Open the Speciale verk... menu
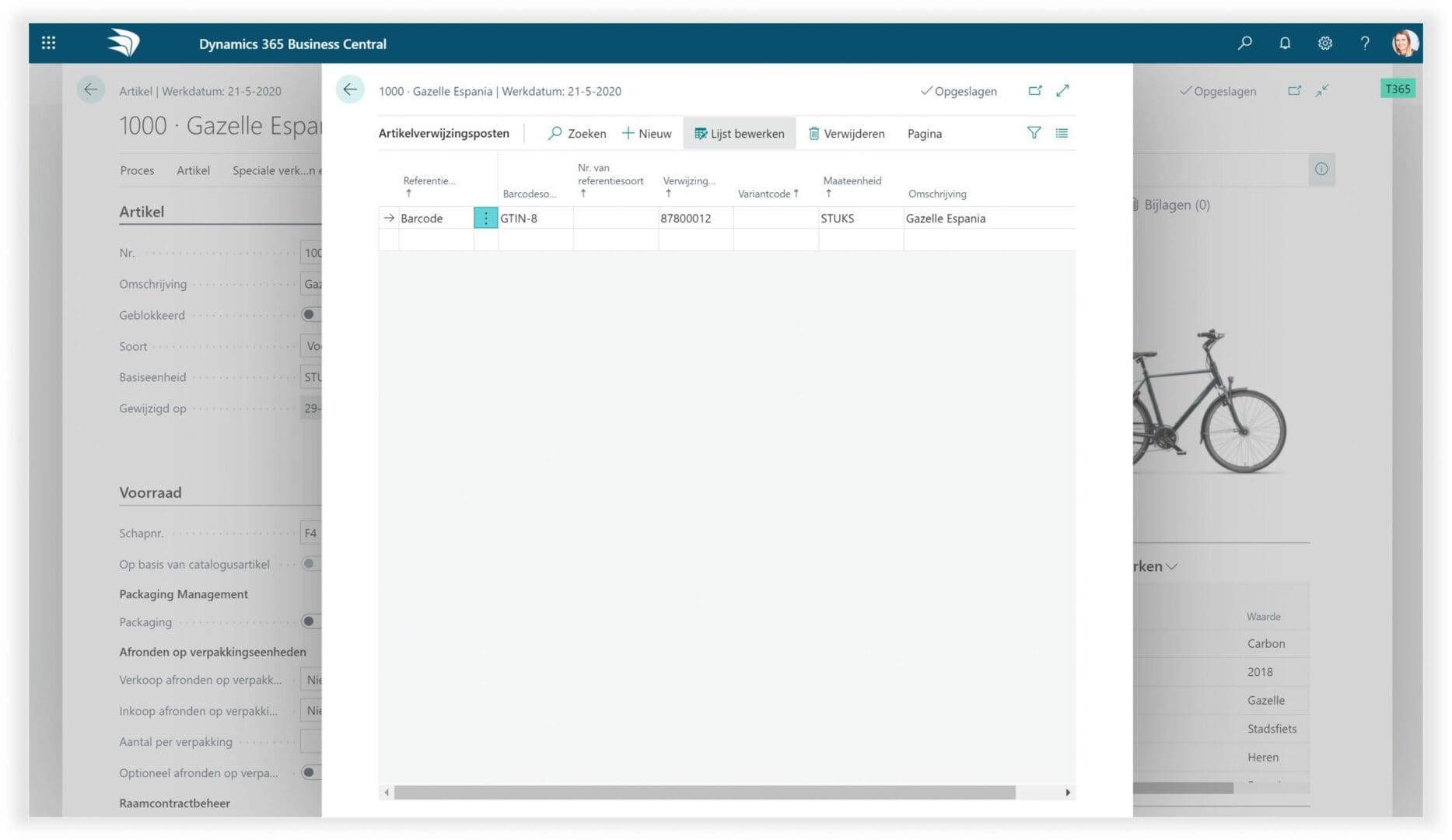 (x=276, y=170)
